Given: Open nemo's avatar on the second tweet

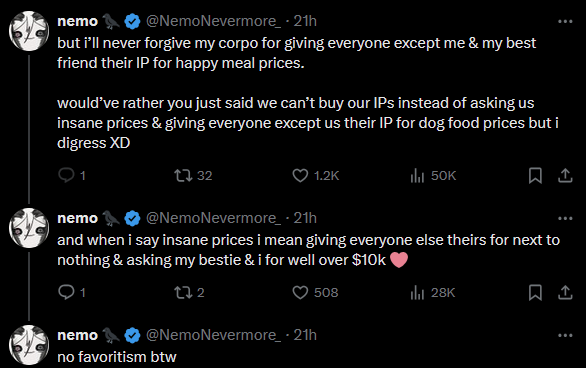Looking at the screenshot, I should coord(29,228).
